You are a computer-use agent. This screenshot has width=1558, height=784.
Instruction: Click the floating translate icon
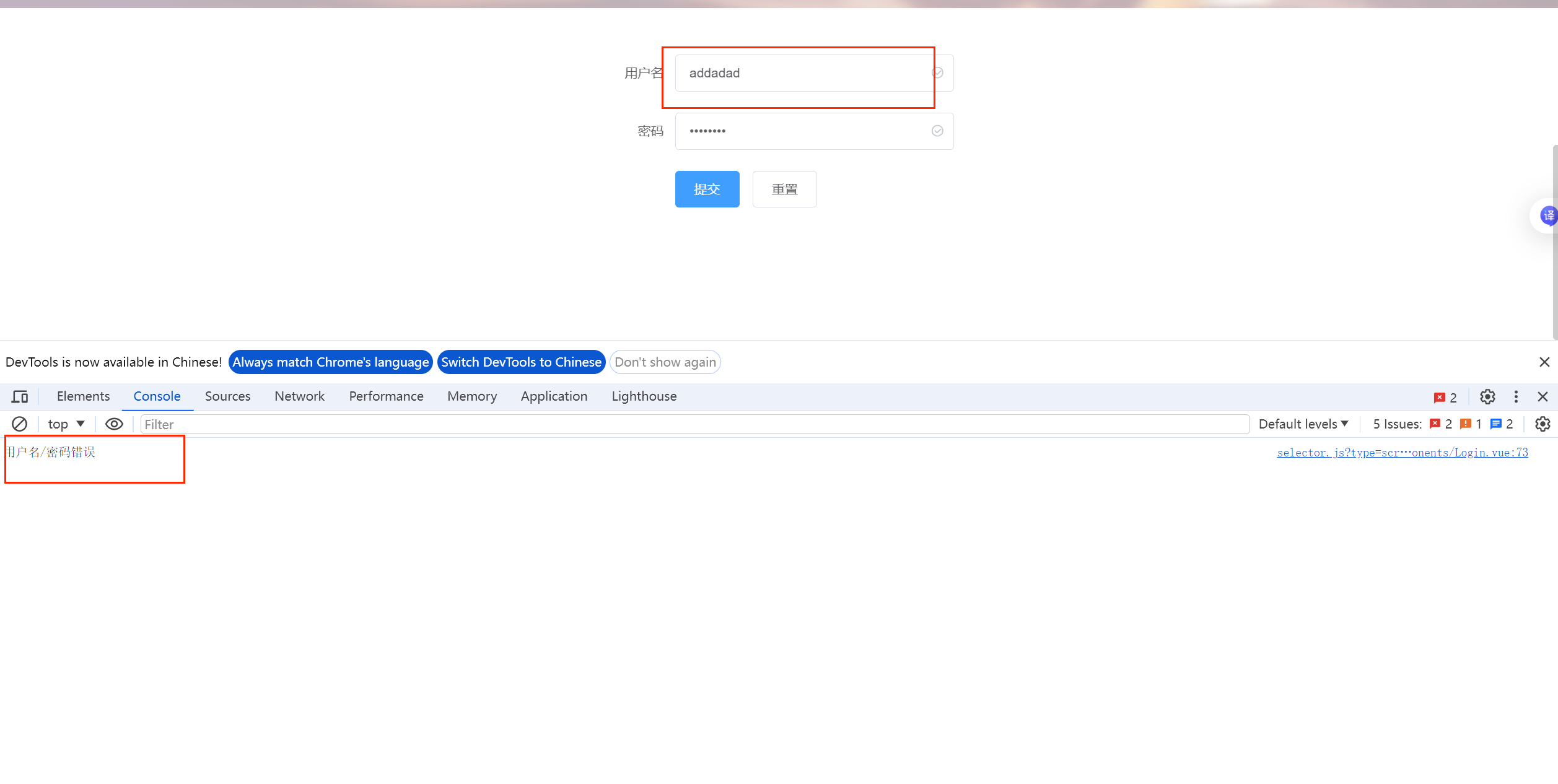click(x=1548, y=216)
